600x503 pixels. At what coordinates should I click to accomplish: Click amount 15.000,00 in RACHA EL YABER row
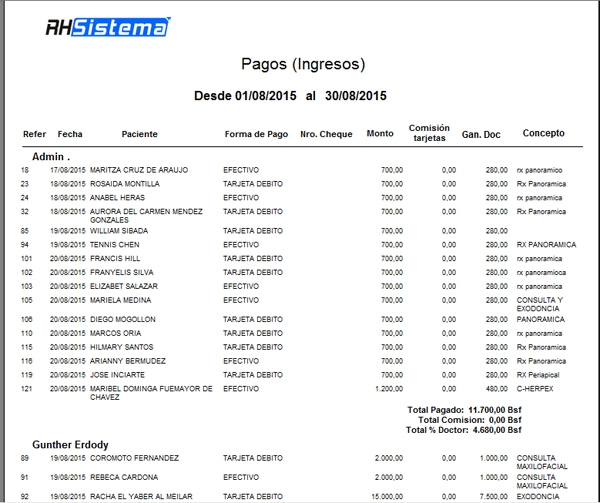point(387,496)
